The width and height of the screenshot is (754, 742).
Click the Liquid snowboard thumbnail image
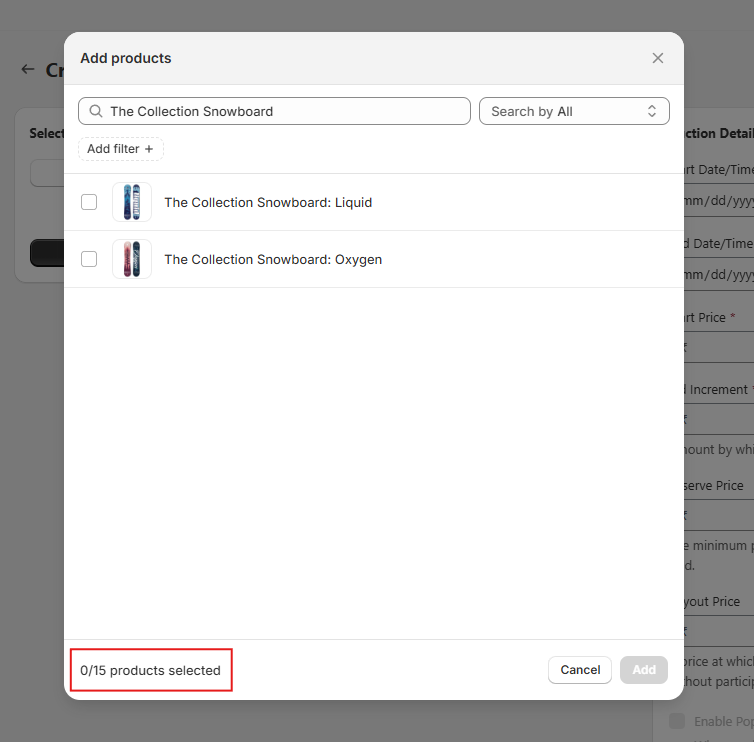pos(132,202)
